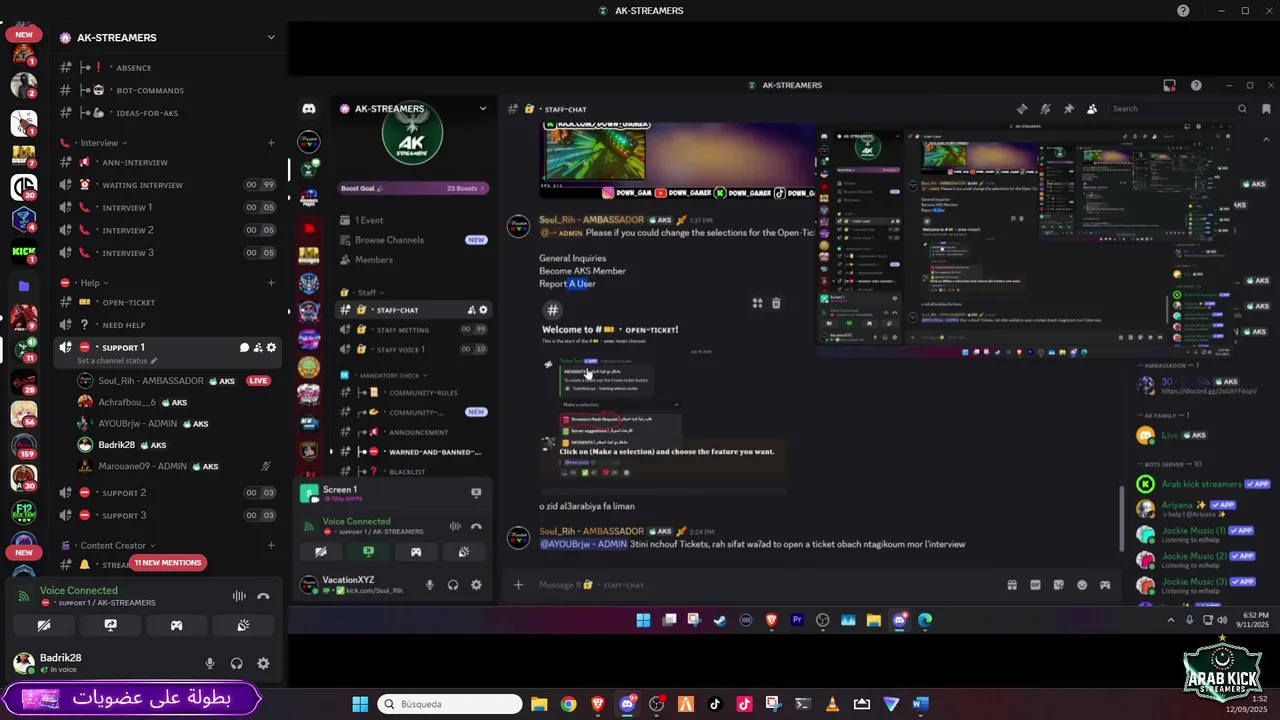
Task: Open SUPPORT 1 channel settings gear
Action: tap(271, 348)
